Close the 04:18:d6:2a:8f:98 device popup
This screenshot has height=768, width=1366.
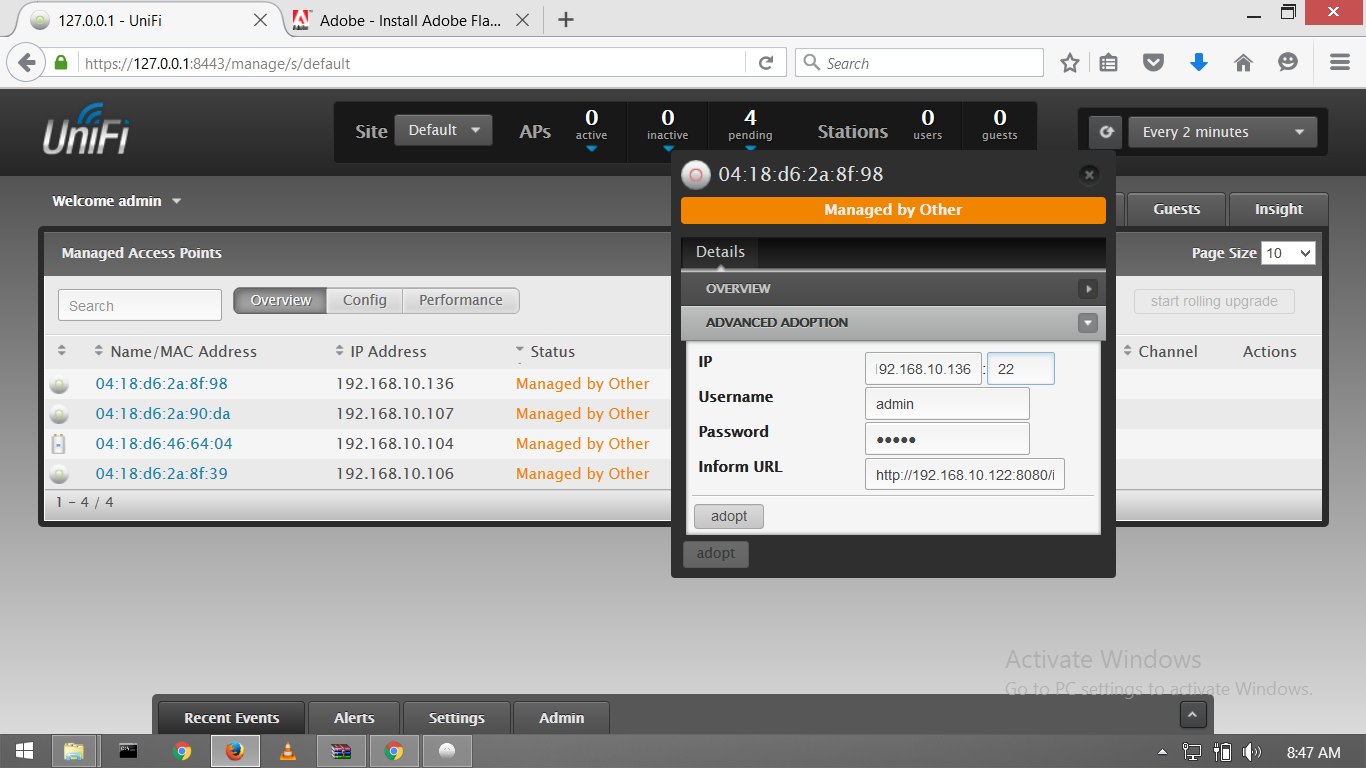coord(1089,174)
